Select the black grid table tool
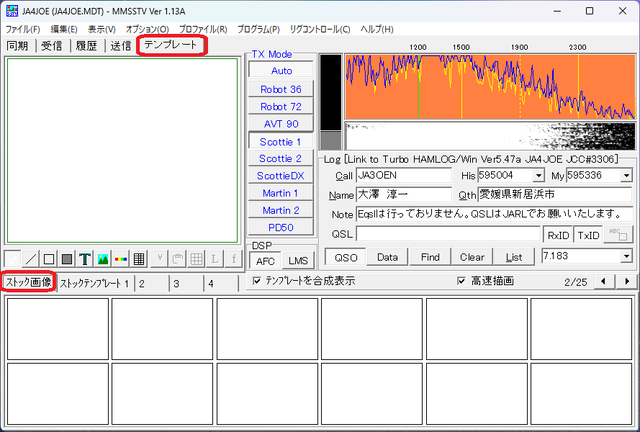640x432 pixels. [139, 258]
